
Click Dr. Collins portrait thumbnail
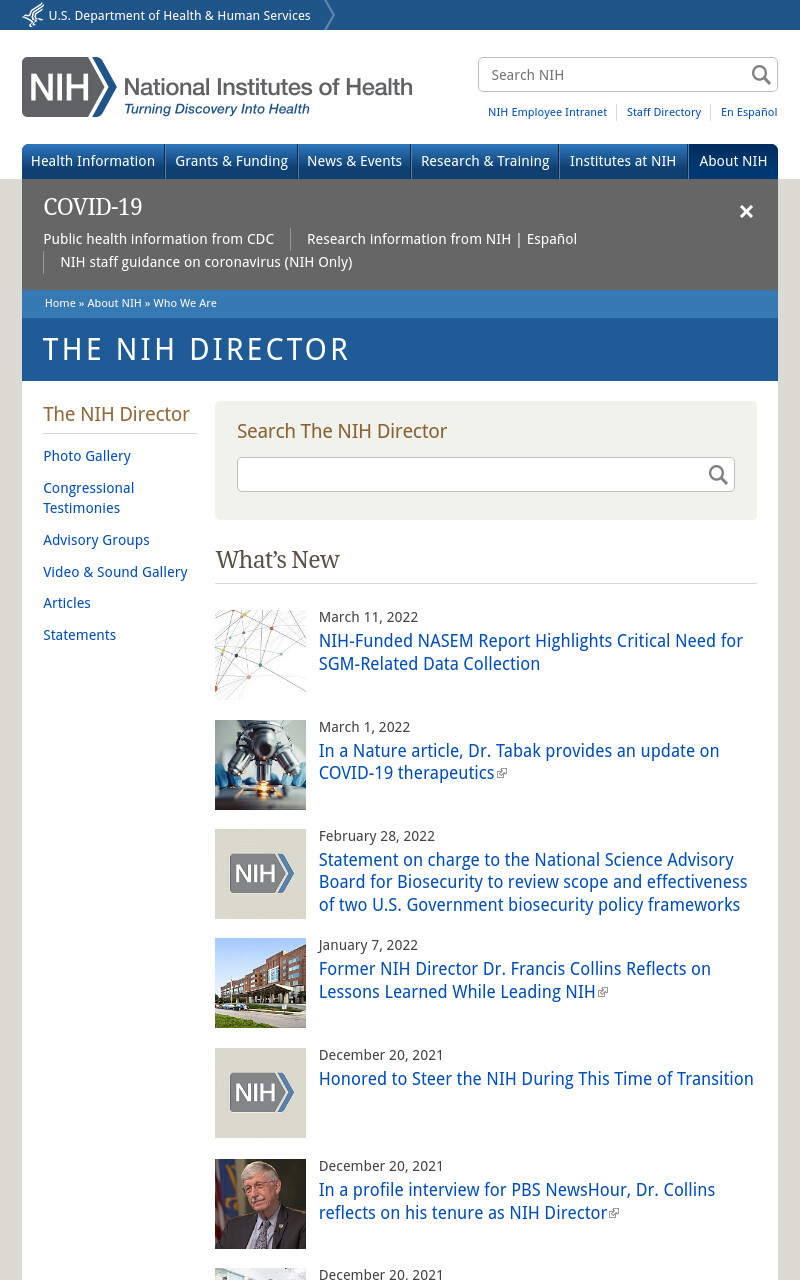point(260,1204)
